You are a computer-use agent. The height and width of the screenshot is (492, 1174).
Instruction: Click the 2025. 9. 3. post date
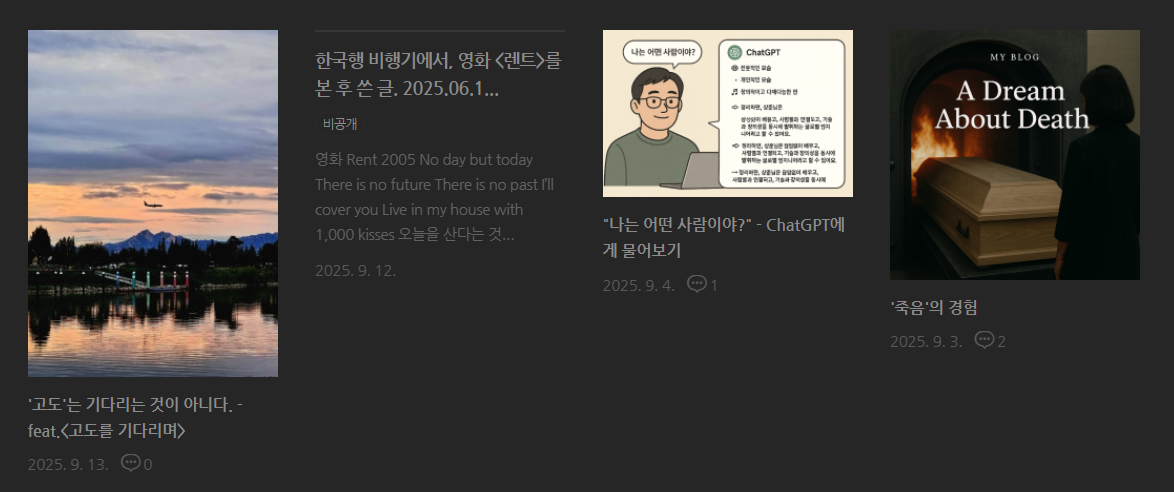click(x=926, y=341)
